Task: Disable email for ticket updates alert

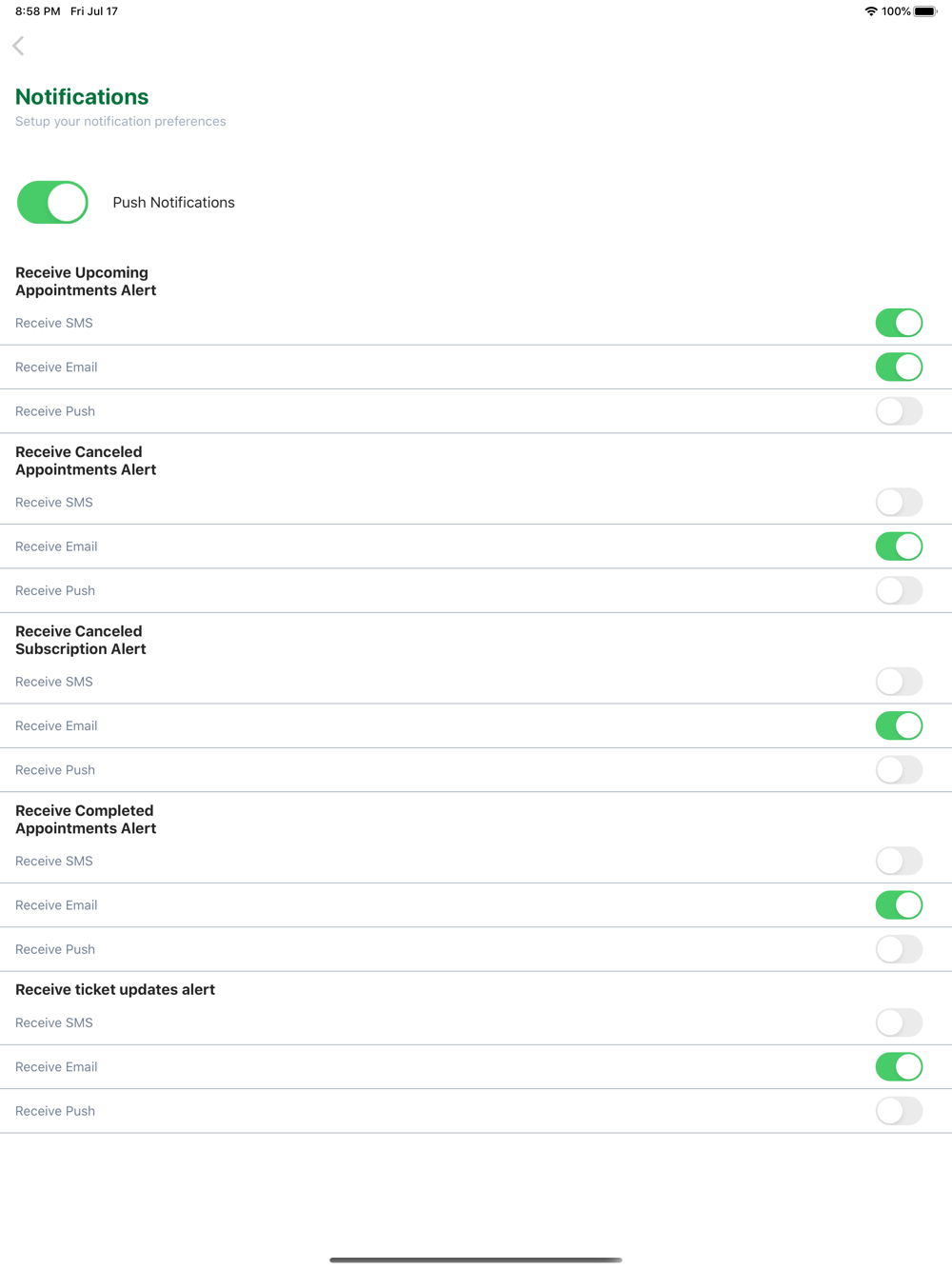Action: [x=899, y=1066]
